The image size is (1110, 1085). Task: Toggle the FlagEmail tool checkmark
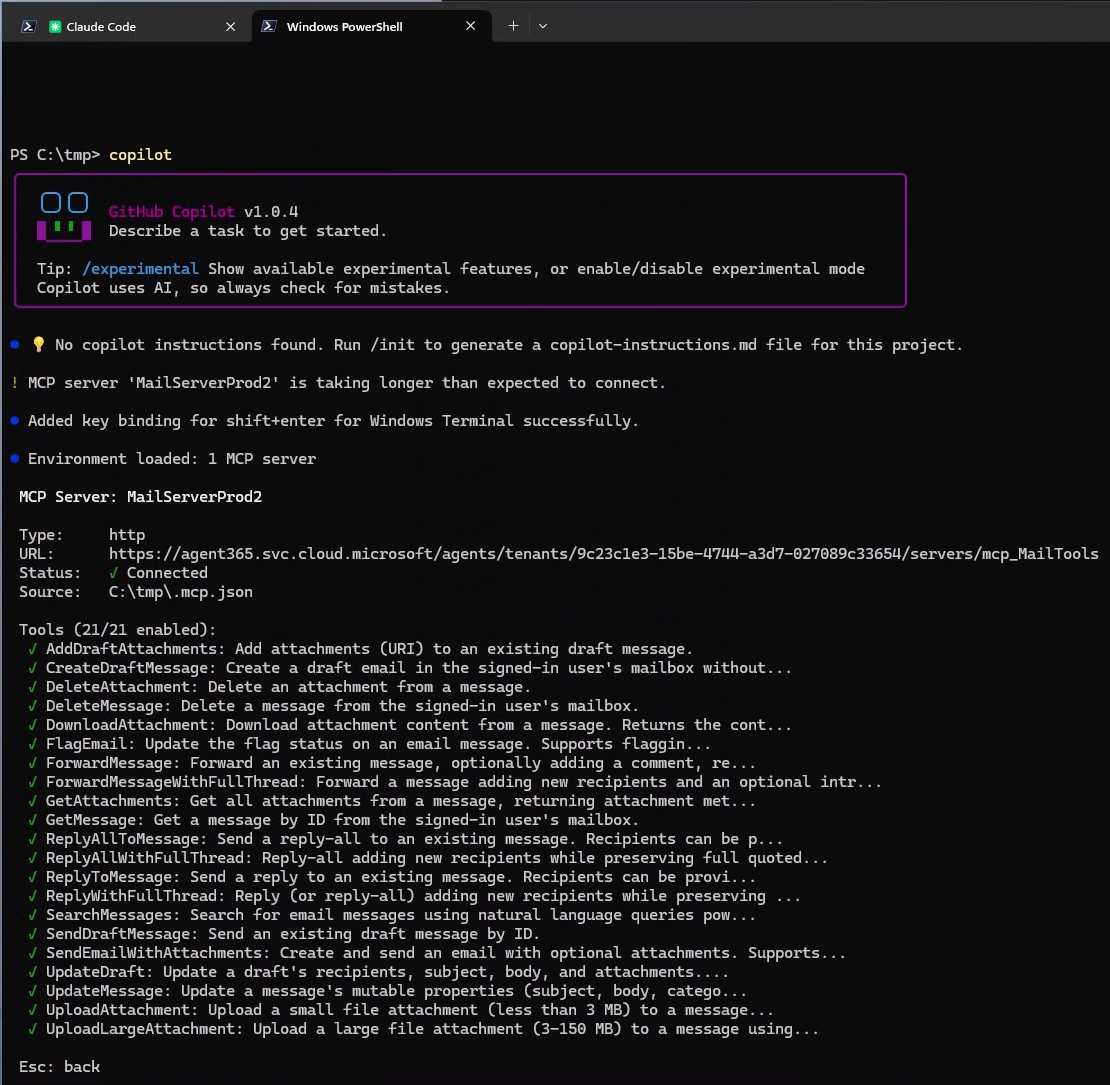[34, 743]
